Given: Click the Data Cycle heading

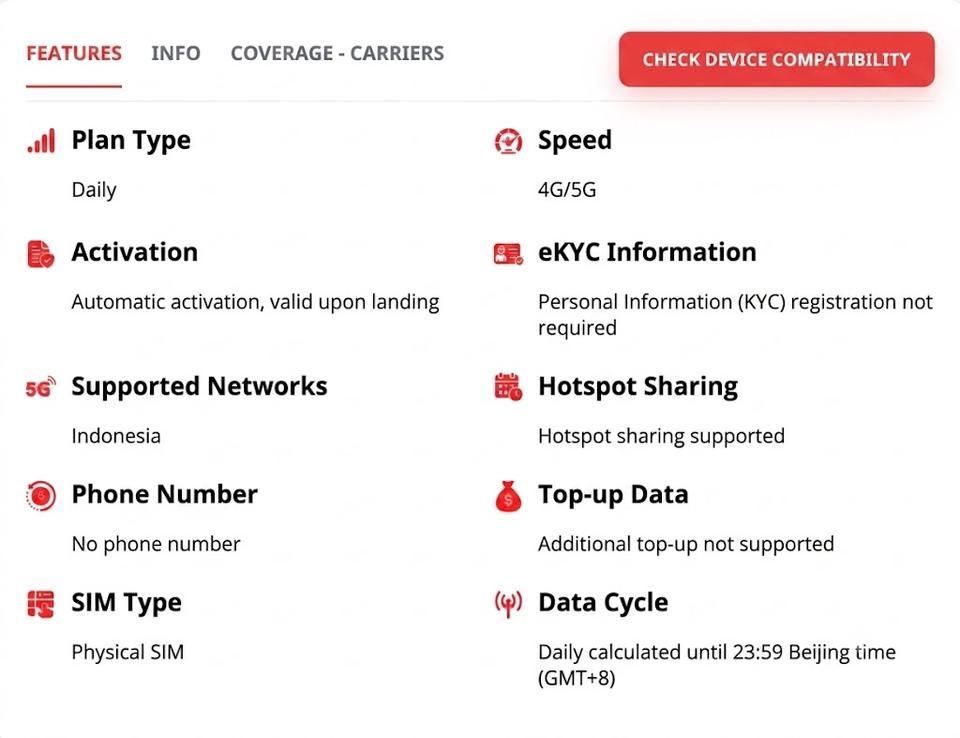Looking at the screenshot, I should pos(603,603).
